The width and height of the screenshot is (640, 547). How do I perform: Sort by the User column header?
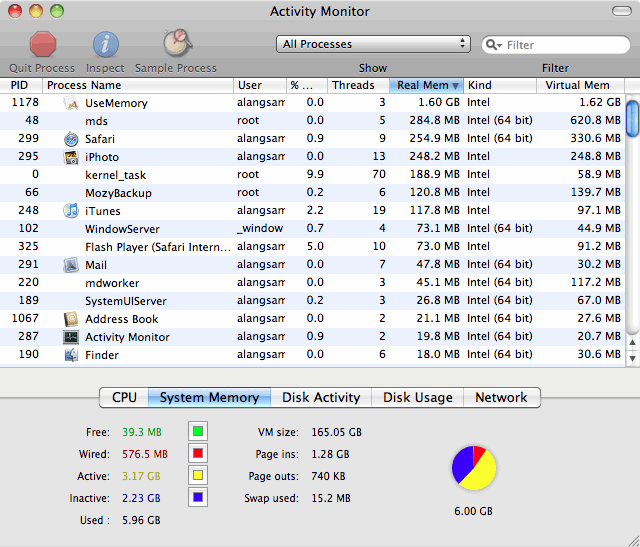[260, 85]
